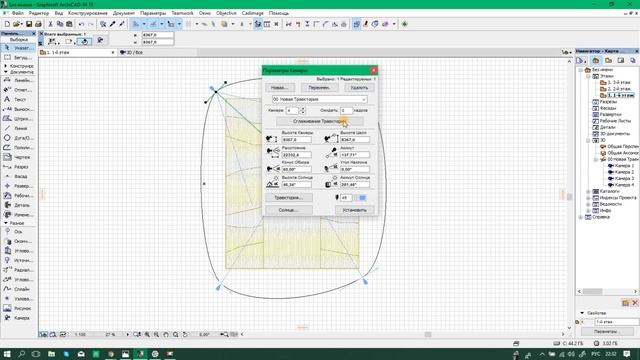Select the Text tool in the toolbox
The height and width of the screenshot is (360, 640).
(18, 99)
